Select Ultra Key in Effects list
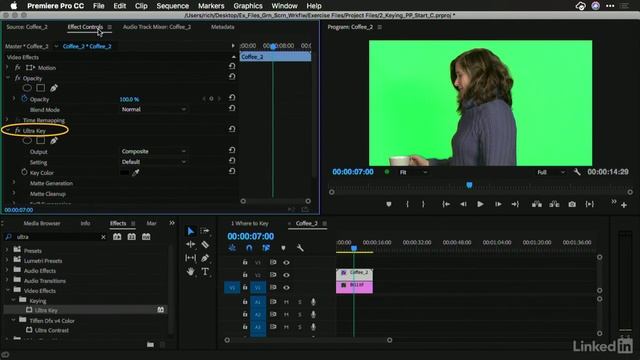 [x=46, y=310]
